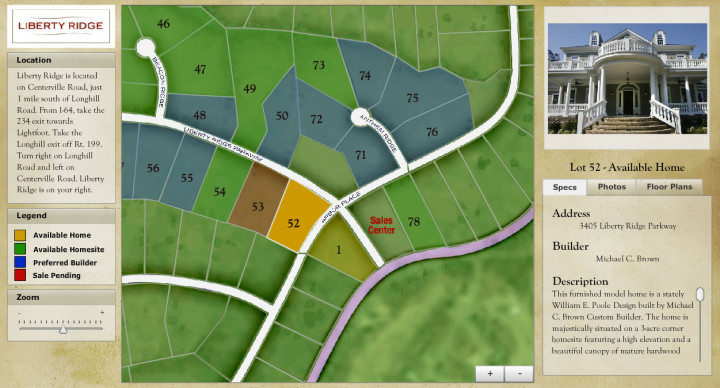Select the Specs tab
The width and height of the screenshot is (720, 388).
[564, 187]
